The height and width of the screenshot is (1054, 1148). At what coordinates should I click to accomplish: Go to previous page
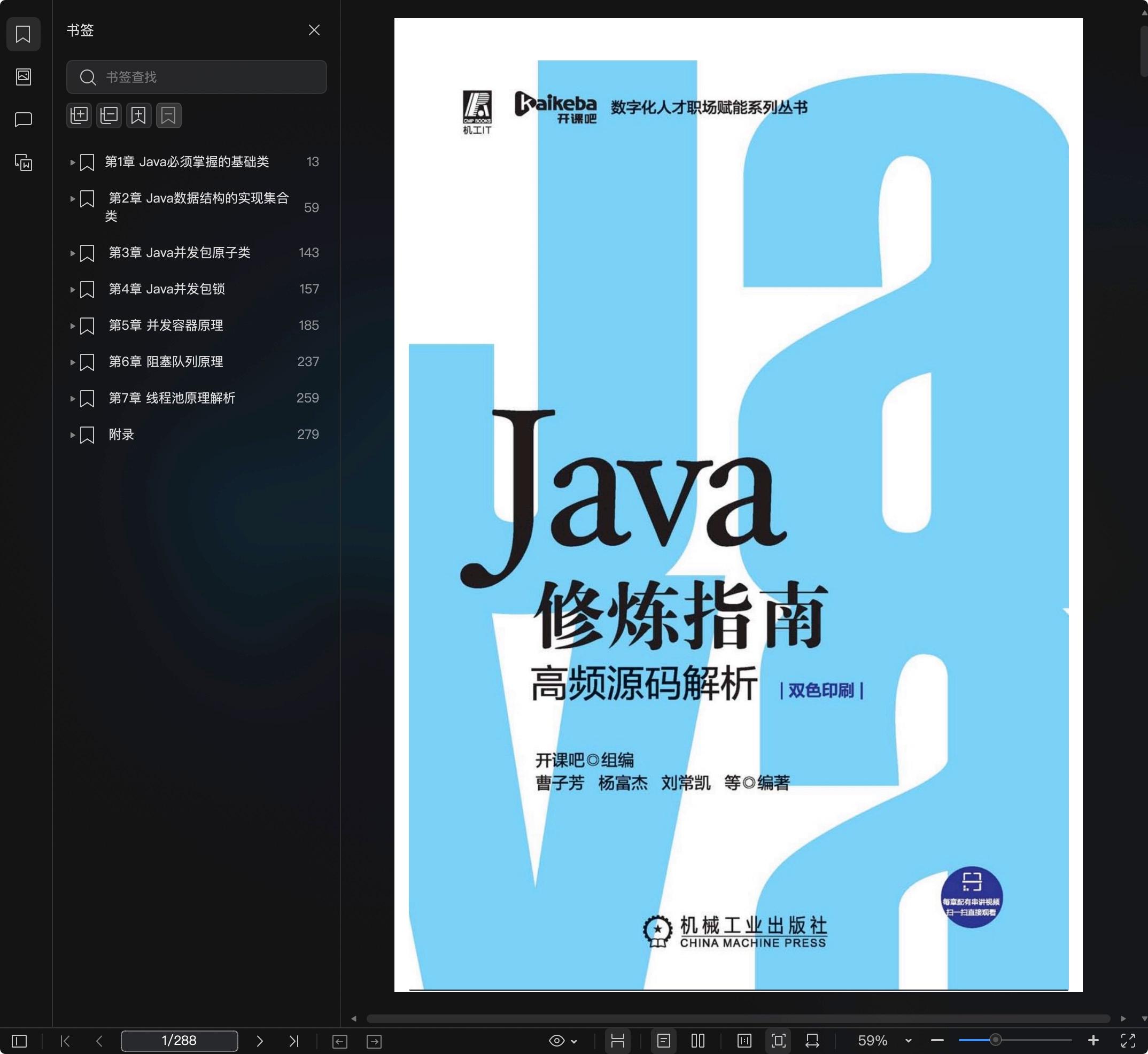click(99, 1041)
